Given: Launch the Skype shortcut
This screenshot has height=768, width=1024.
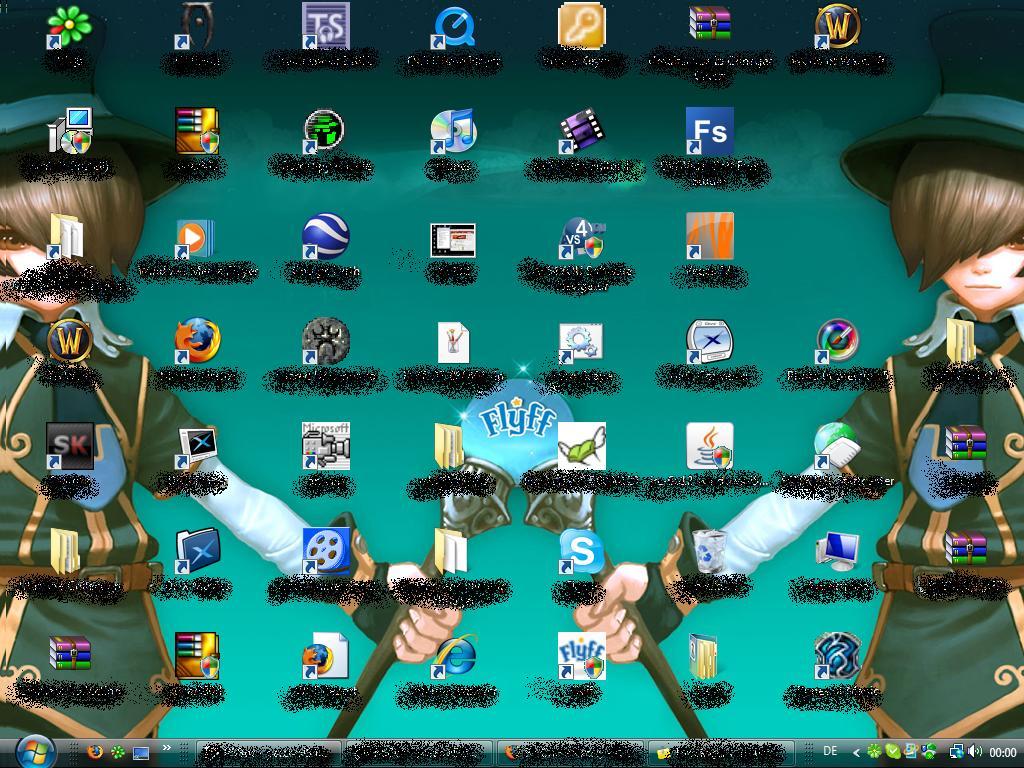Looking at the screenshot, I should point(581,552).
